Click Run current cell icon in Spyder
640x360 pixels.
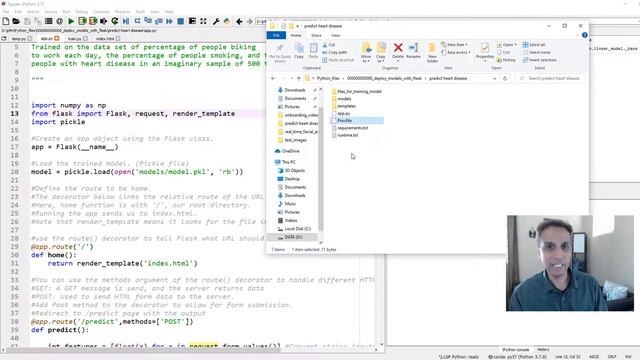(82, 21)
